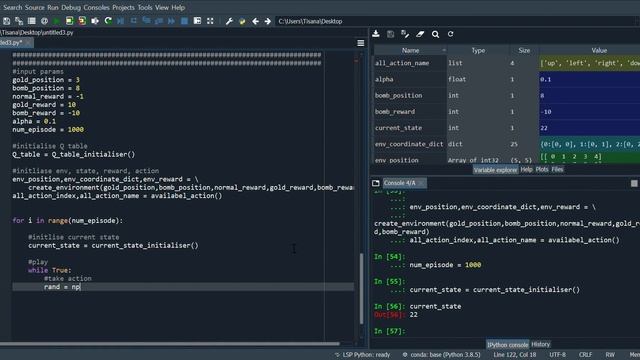This screenshot has height=360, width=640.
Task: Toggle fullscreen mode icon
Action: [x=210, y=21]
